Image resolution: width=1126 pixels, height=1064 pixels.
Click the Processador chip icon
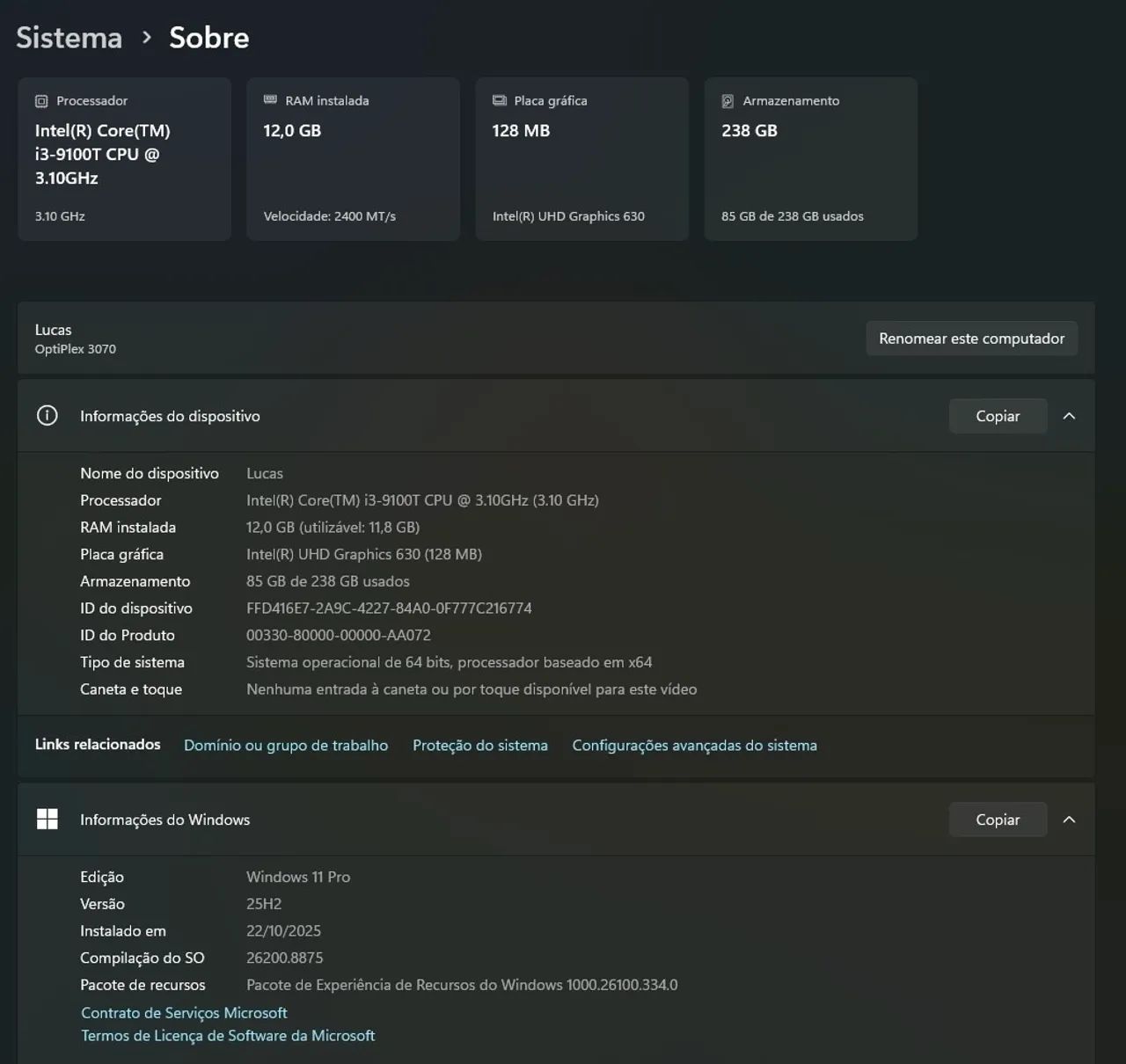[x=41, y=101]
